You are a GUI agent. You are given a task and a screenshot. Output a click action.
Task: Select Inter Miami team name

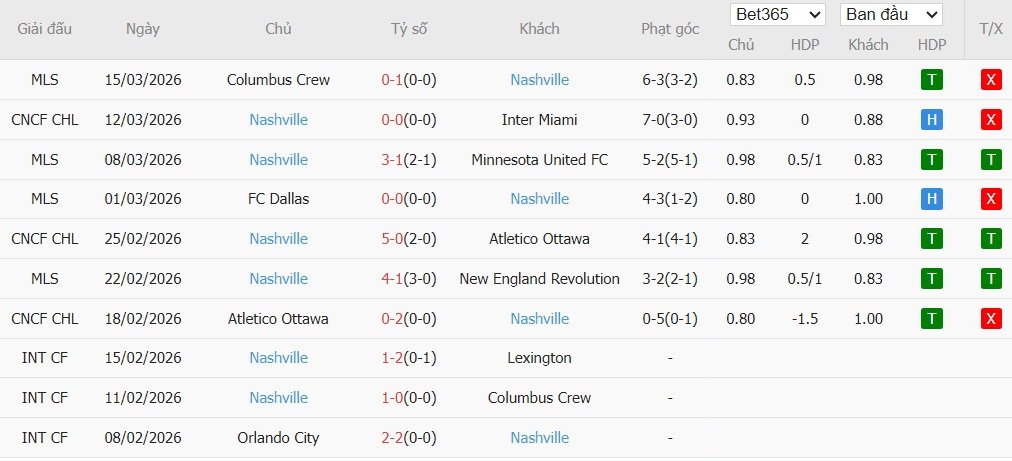pyautogui.click(x=539, y=120)
